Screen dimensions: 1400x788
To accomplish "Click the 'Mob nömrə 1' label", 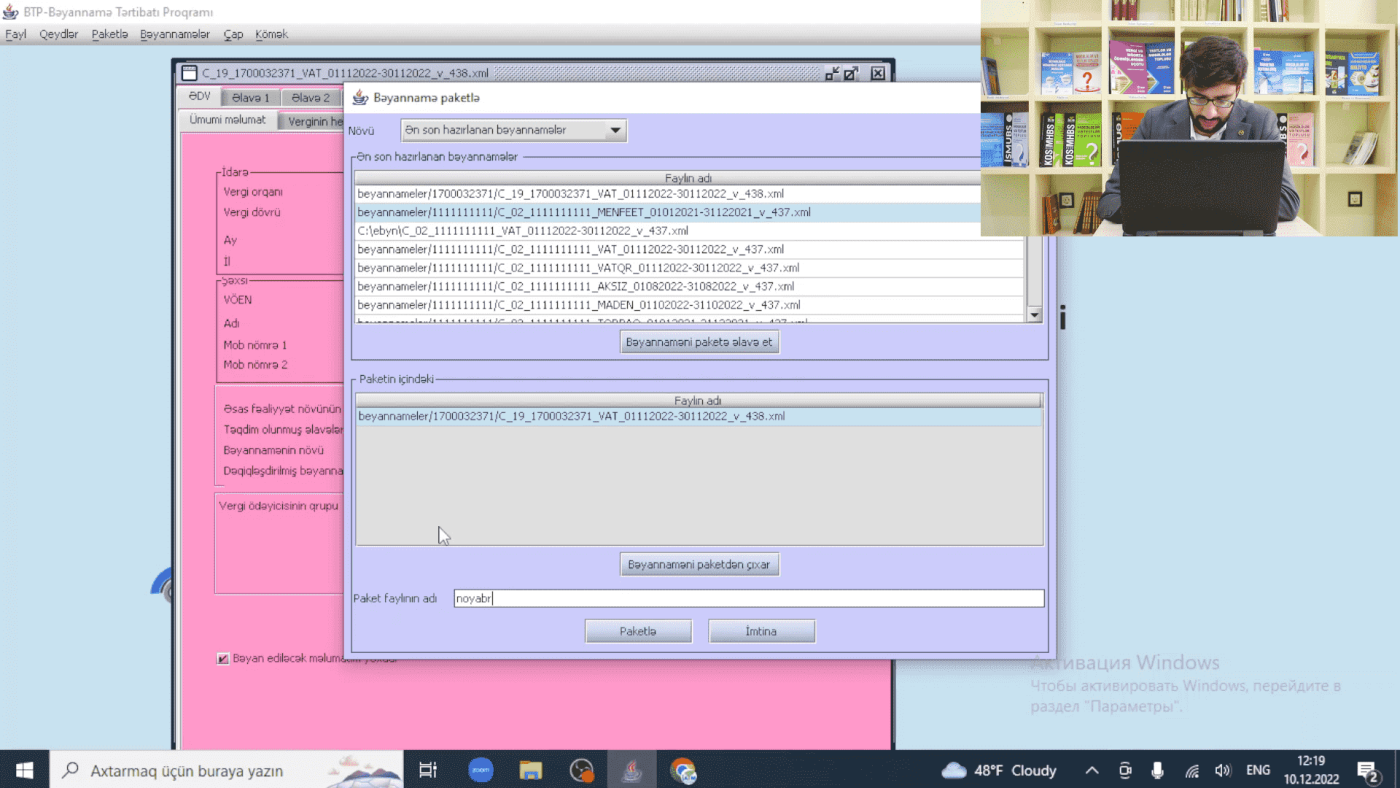I will [255, 345].
